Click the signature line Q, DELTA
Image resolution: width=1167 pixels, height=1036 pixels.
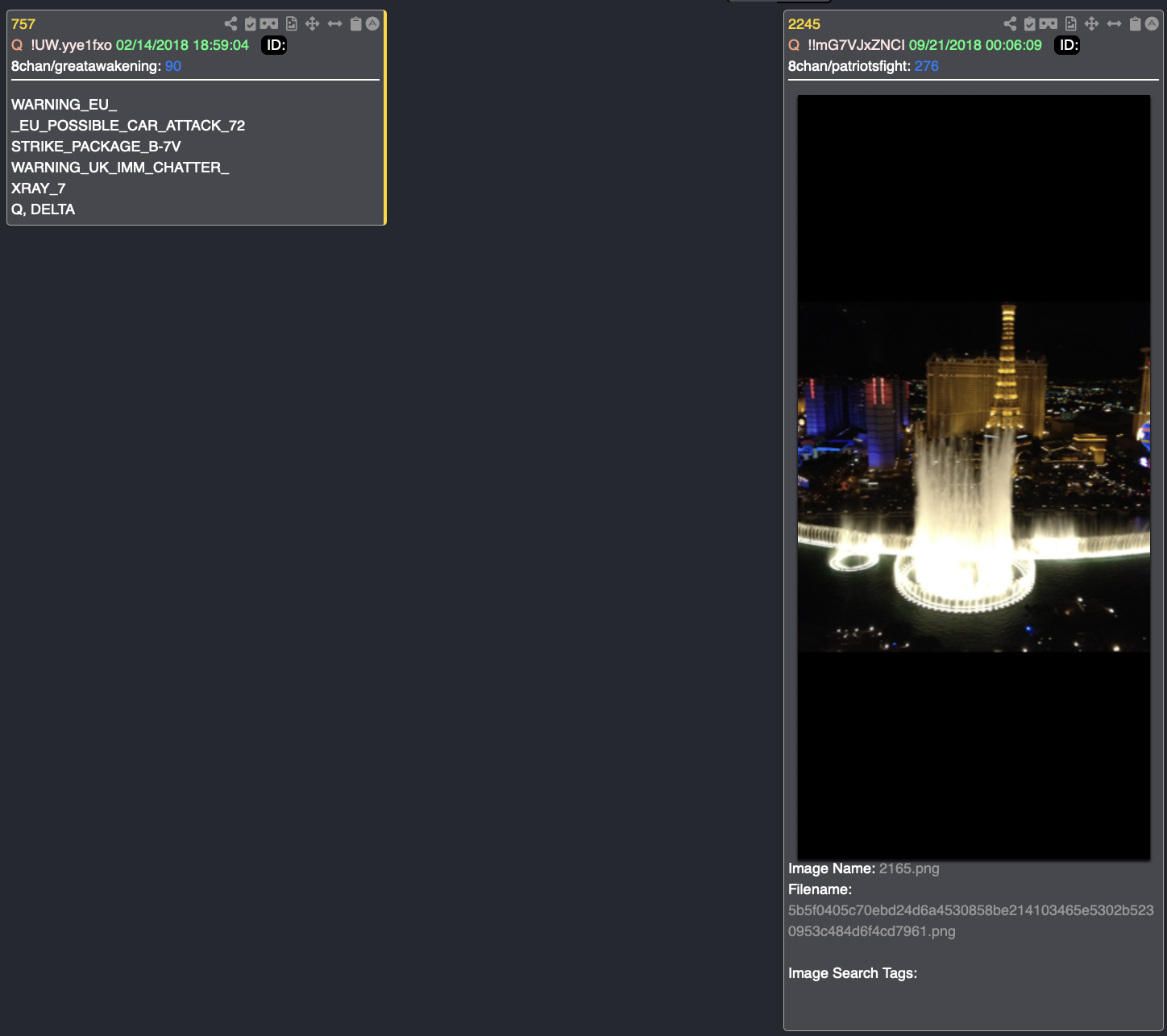[44, 209]
